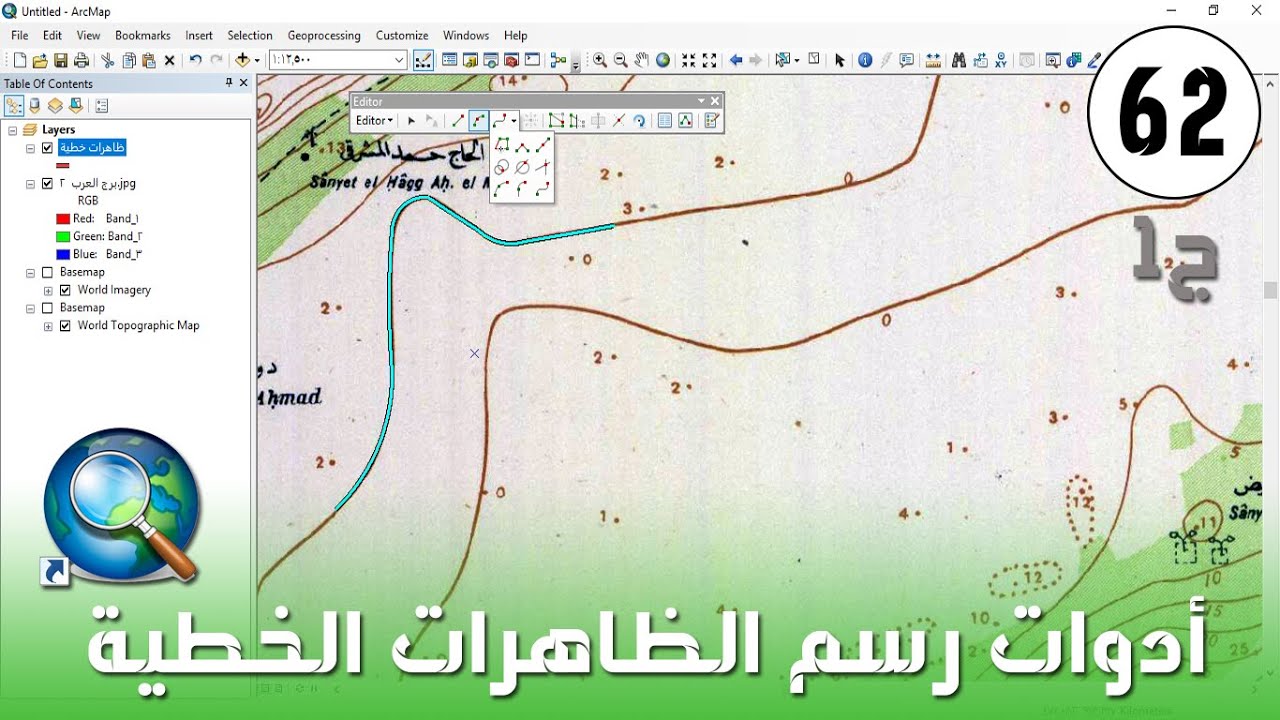Click the Find binoculars icon

[958, 60]
